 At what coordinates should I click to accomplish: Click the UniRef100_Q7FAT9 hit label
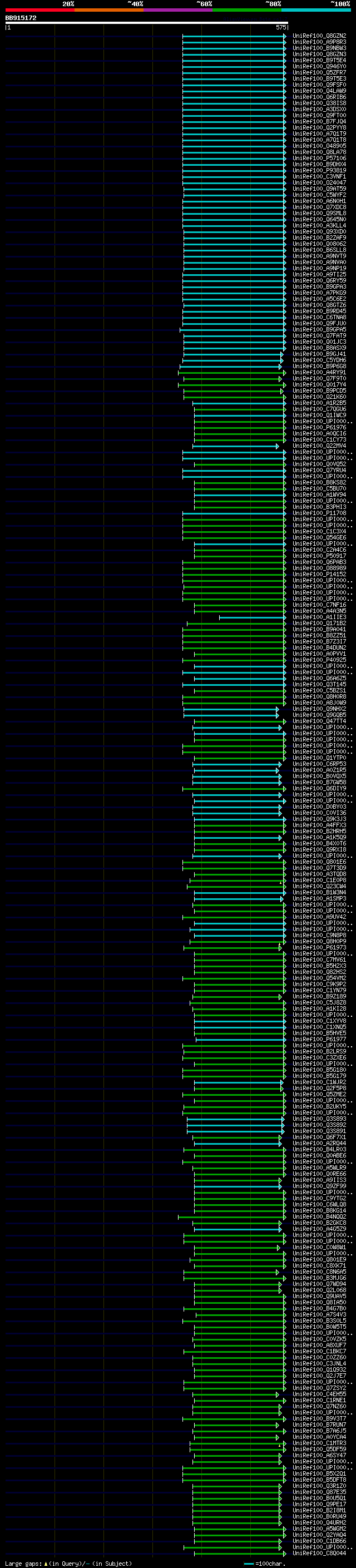coord(319,336)
